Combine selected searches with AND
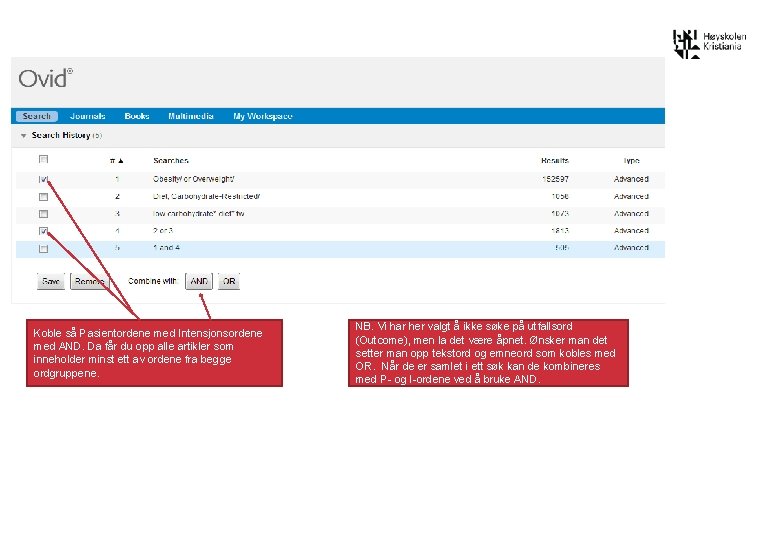 click(x=199, y=281)
